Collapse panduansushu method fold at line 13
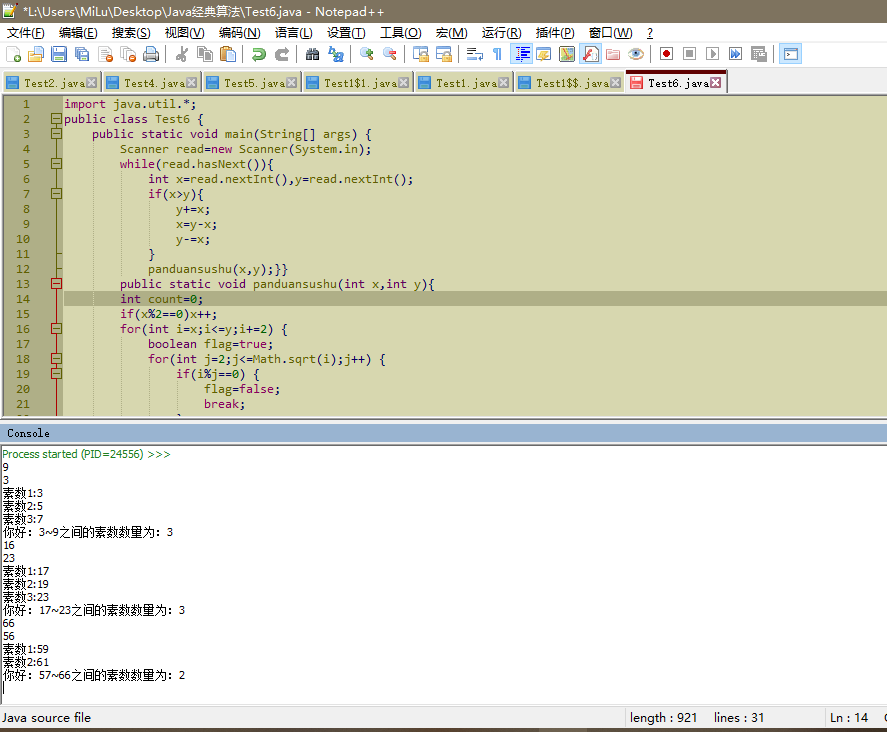Image resolution: width=887 pixels, height=732 pixels. tap(56, 284)
